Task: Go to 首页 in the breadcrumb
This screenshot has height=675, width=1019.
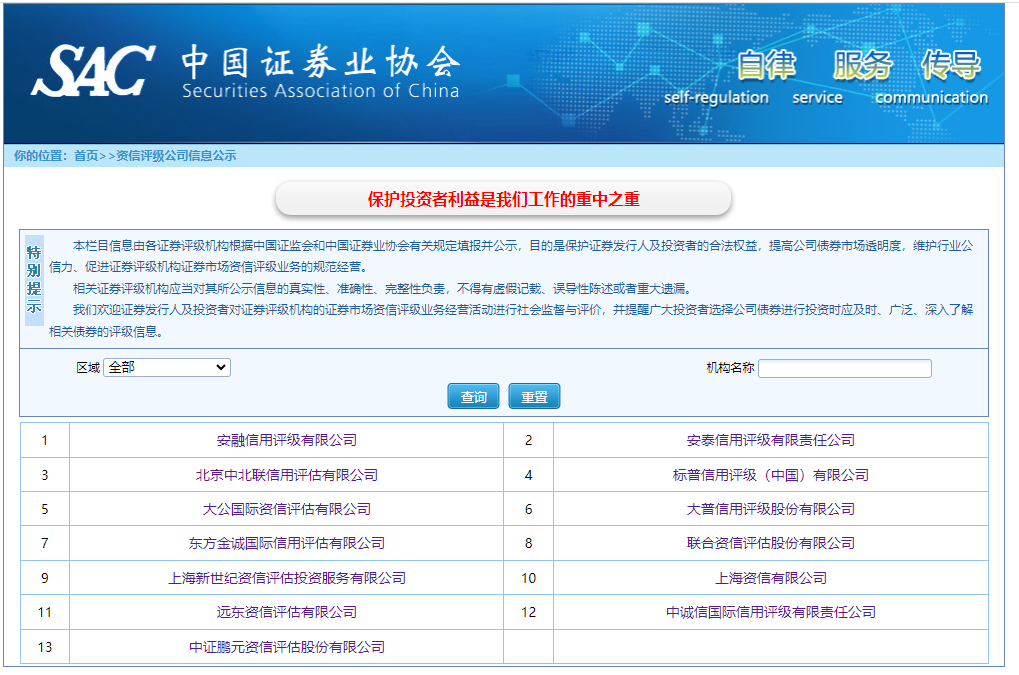Action: click(x=86, y=156)
